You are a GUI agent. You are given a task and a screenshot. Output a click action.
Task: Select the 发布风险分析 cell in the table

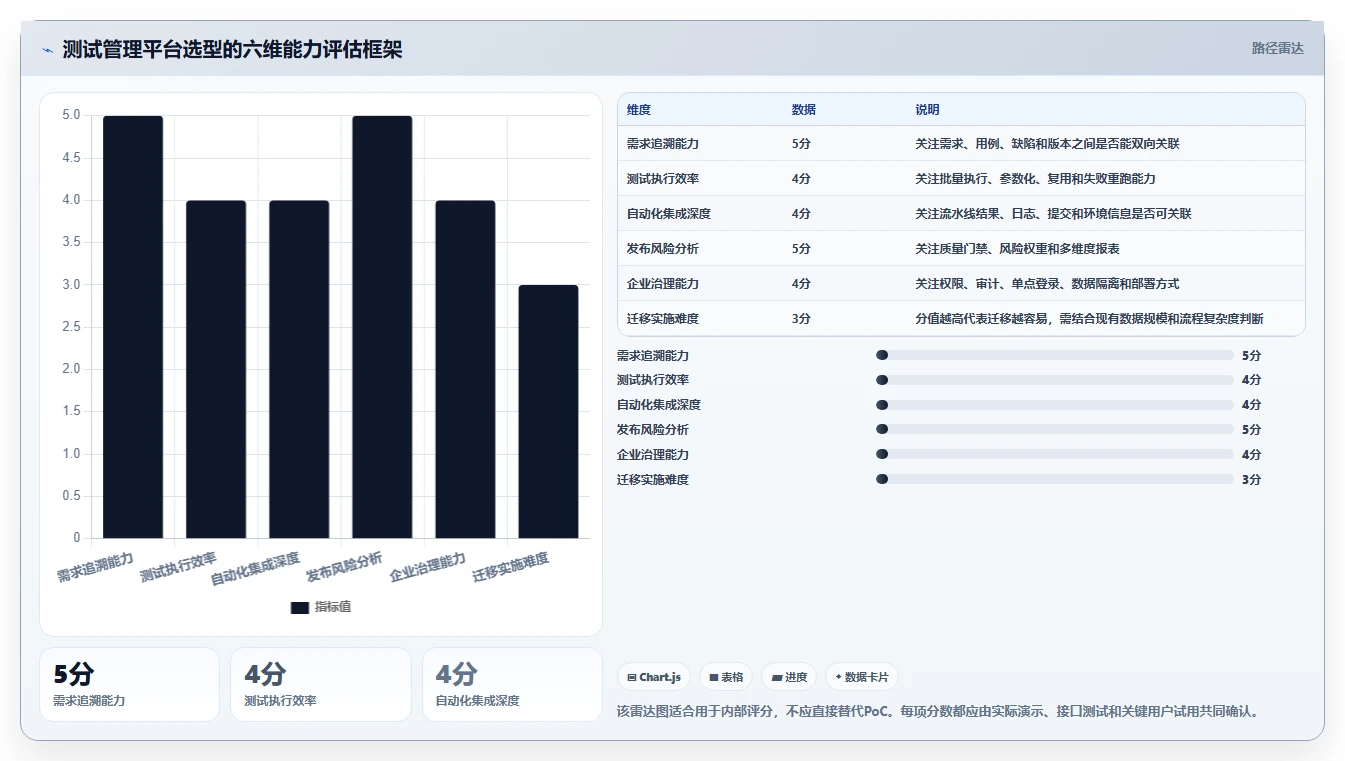click(x=663, y=249)
